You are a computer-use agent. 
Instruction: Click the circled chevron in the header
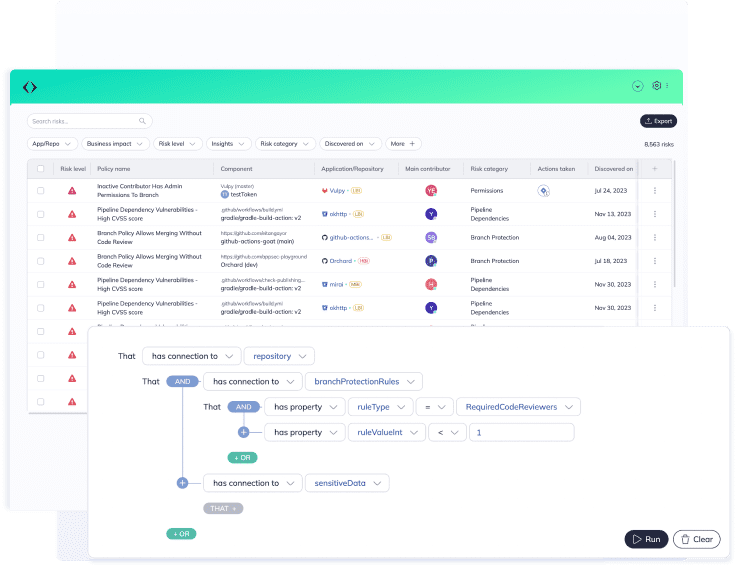[637, 86]
